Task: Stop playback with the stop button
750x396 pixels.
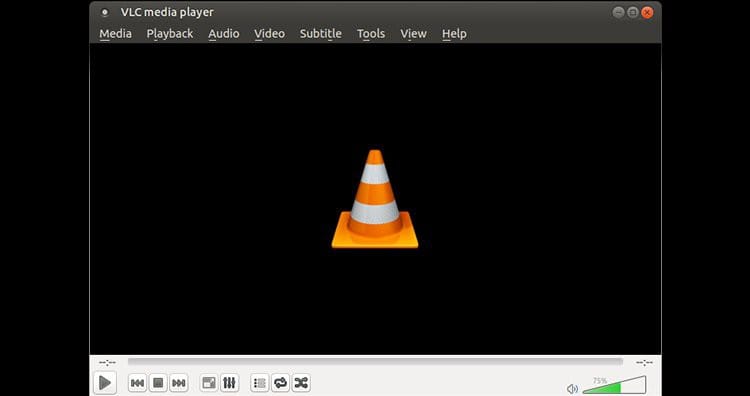Action: click(158, 383)
